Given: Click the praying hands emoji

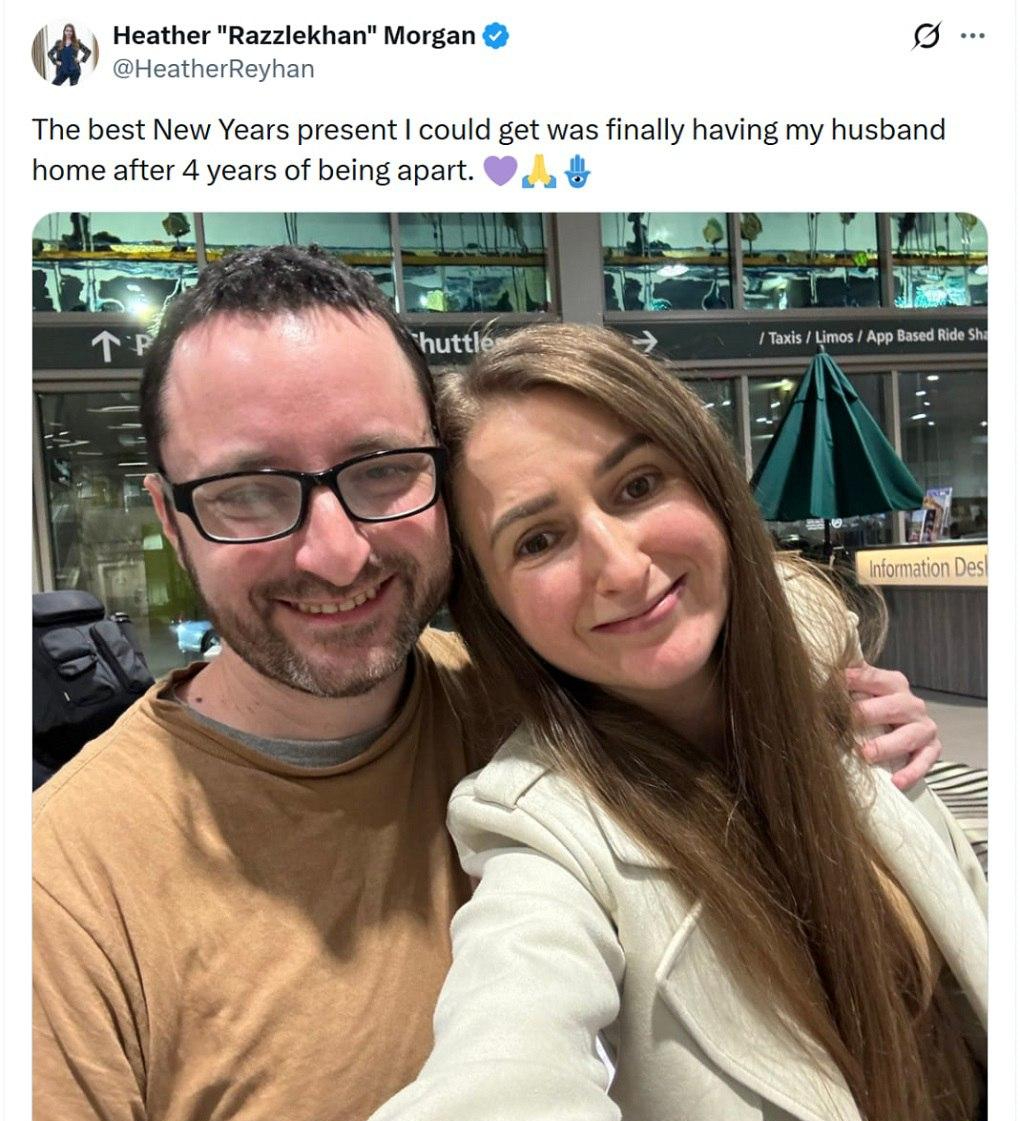Looking at the screenshot, I should tap(539, 171).
